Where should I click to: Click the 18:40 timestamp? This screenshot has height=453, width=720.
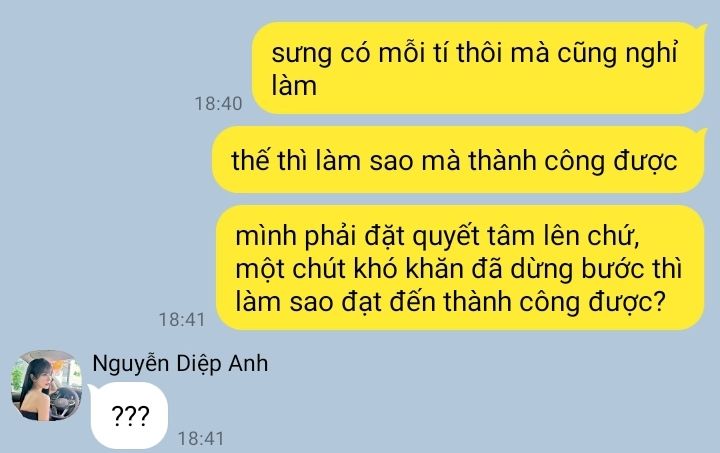click(x=218, y=104)
